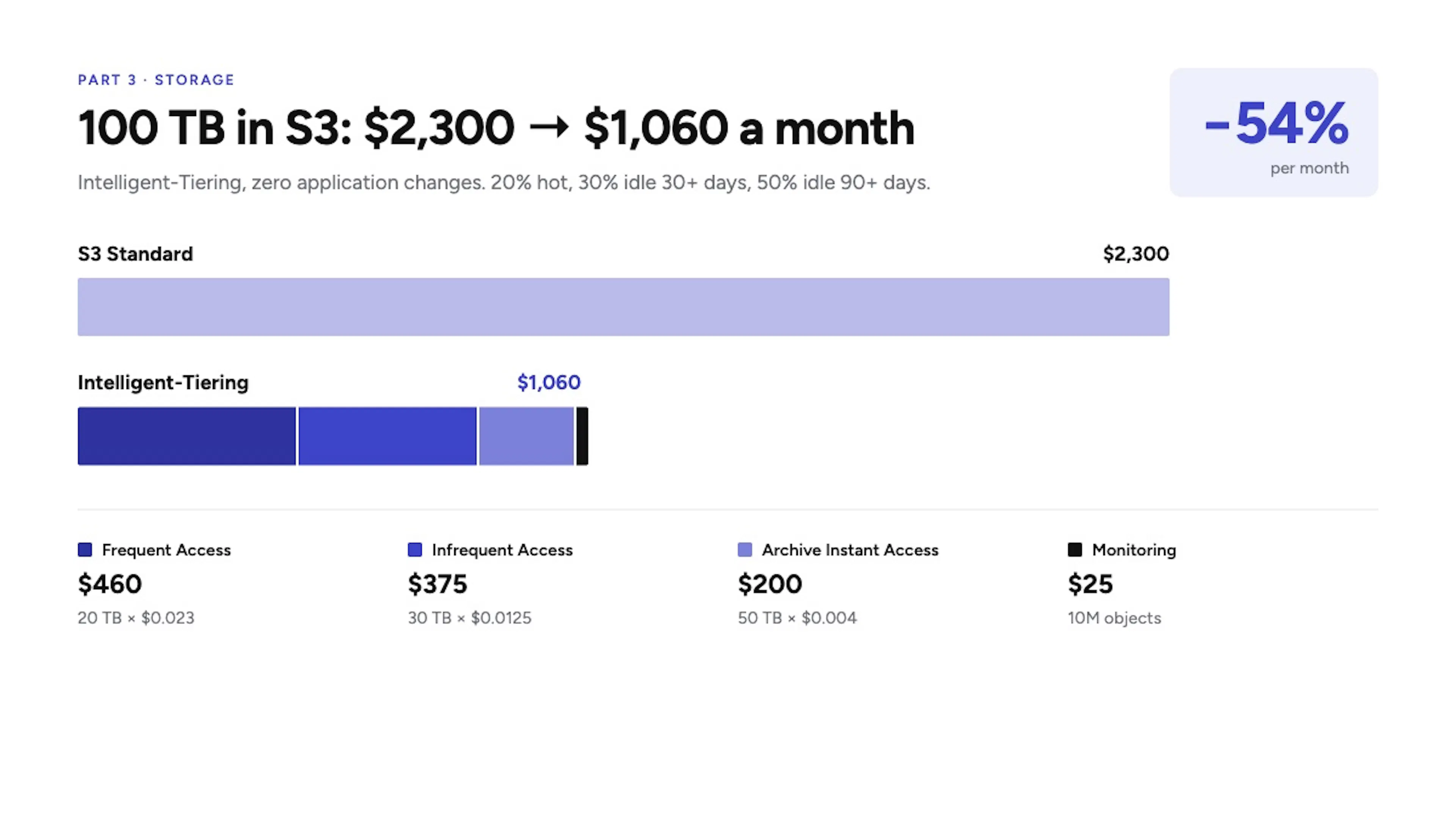Select the S3 Standard light purple bar
Viewport: 1456px width, 819px height.
tap(623, 307)
